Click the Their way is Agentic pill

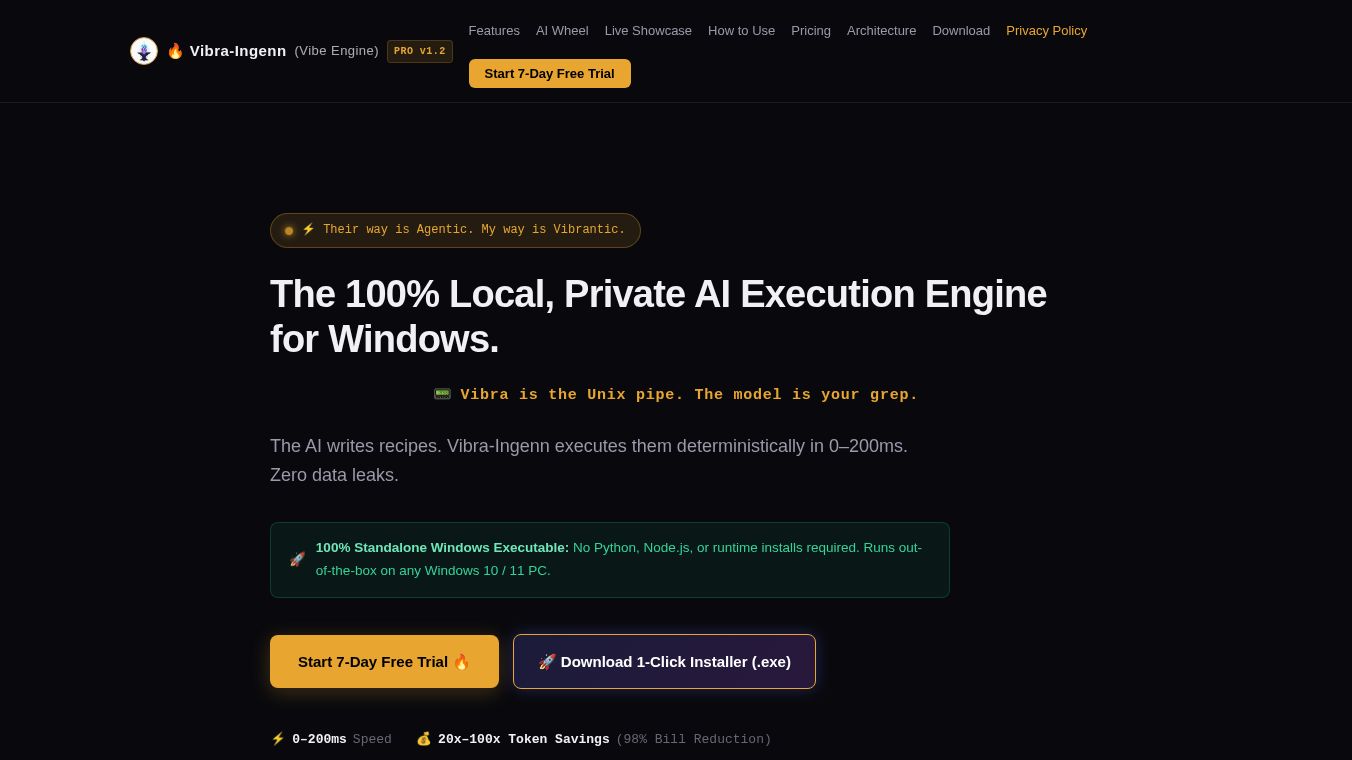tap(455, 230)
